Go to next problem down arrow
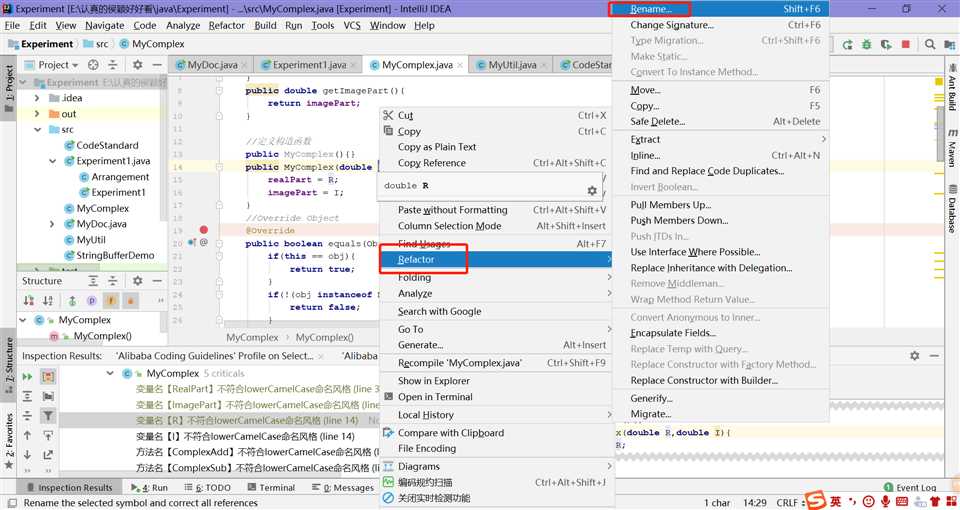Image resolution: width=960 pixels, height=510 pixels. [27, 455]
